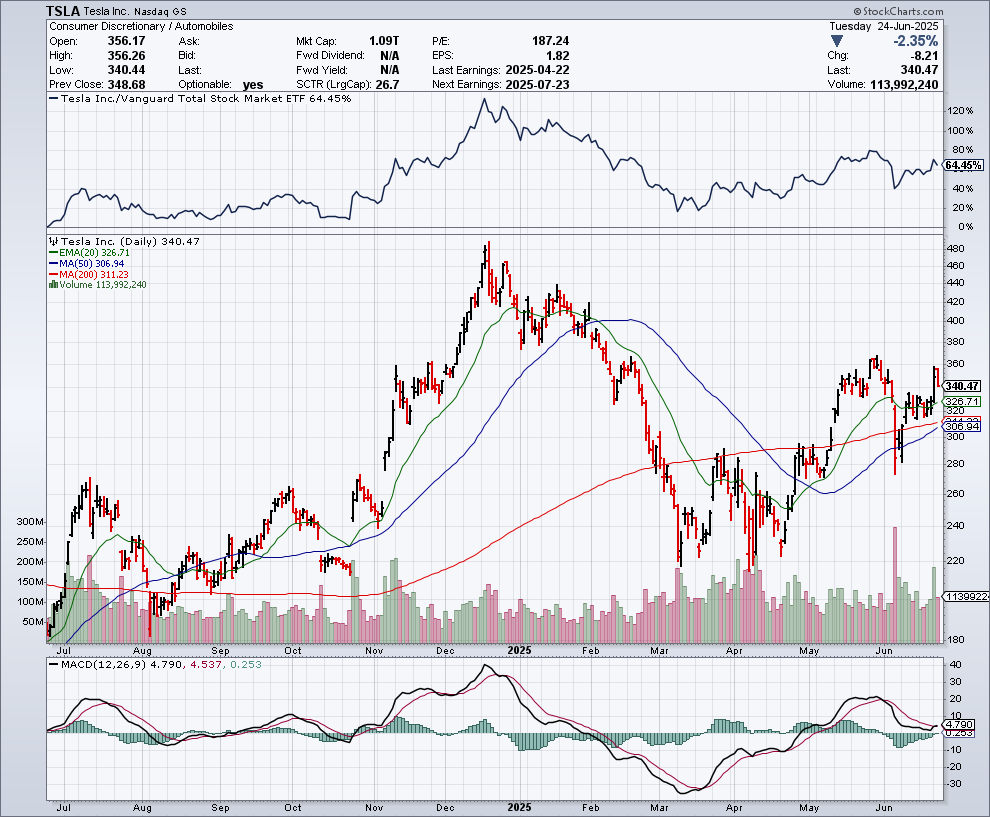990x817 pixels.
Task: Click Consumer Discretionary / Automobiles sector text
Action: (141, 27)
